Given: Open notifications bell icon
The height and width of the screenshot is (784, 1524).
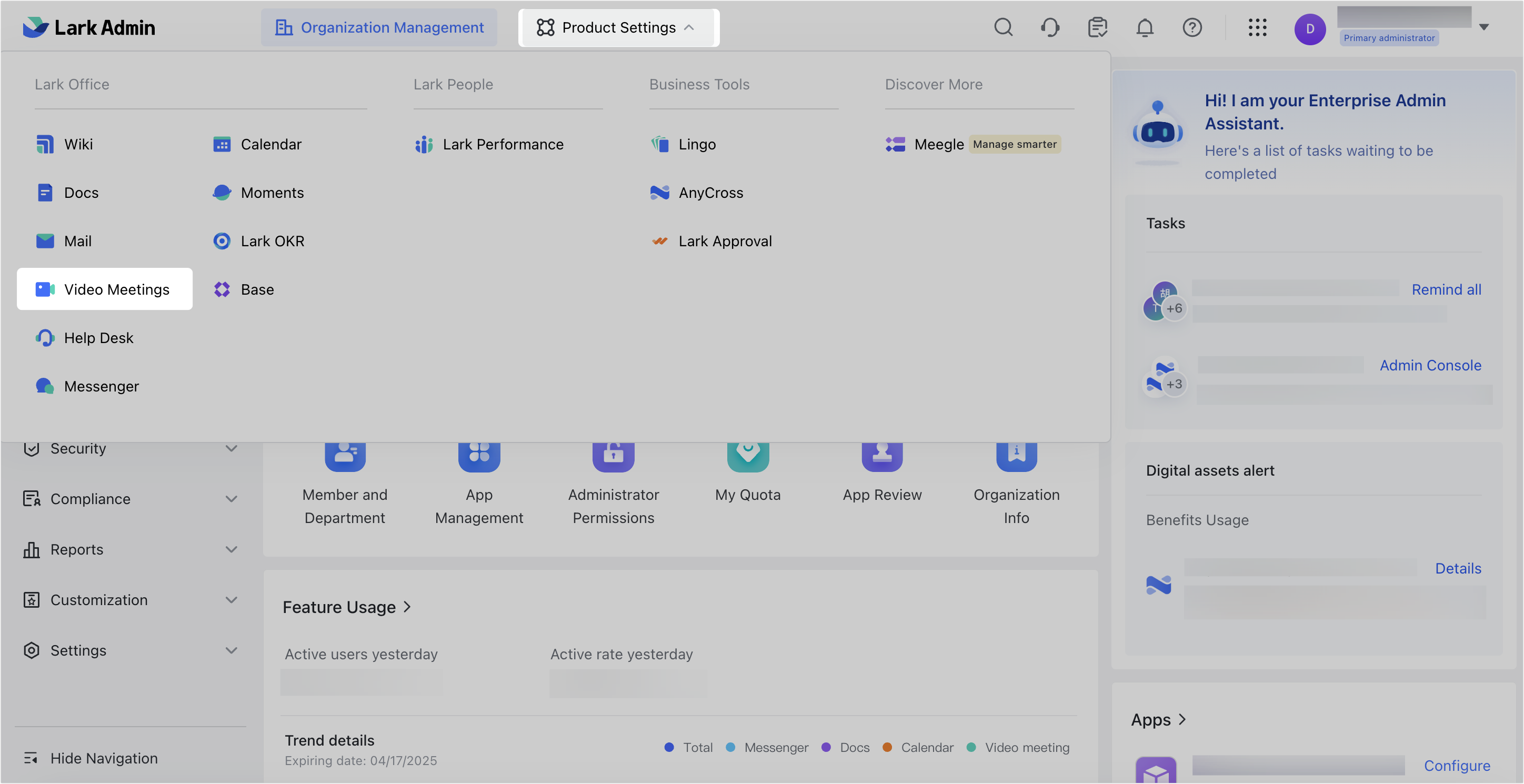Looking at the screenshot, I should click(x=1145, y=27).
